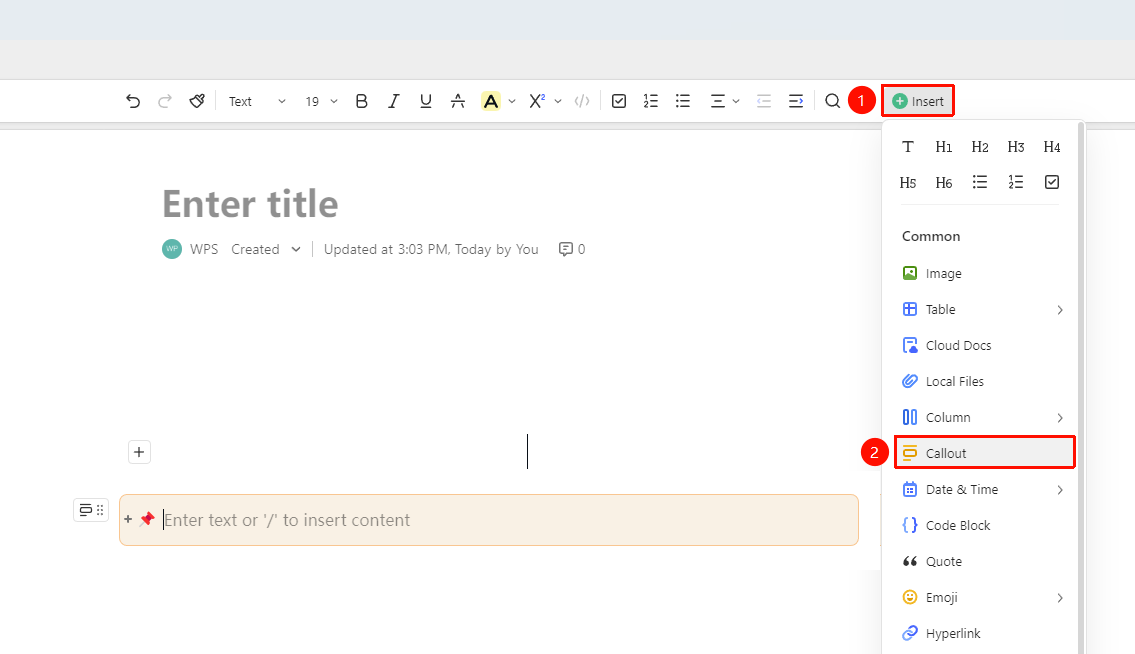Open the Table submenu
Image resolution: width=1135 pixels, height=654 pixels.
[x=983, y=310]
